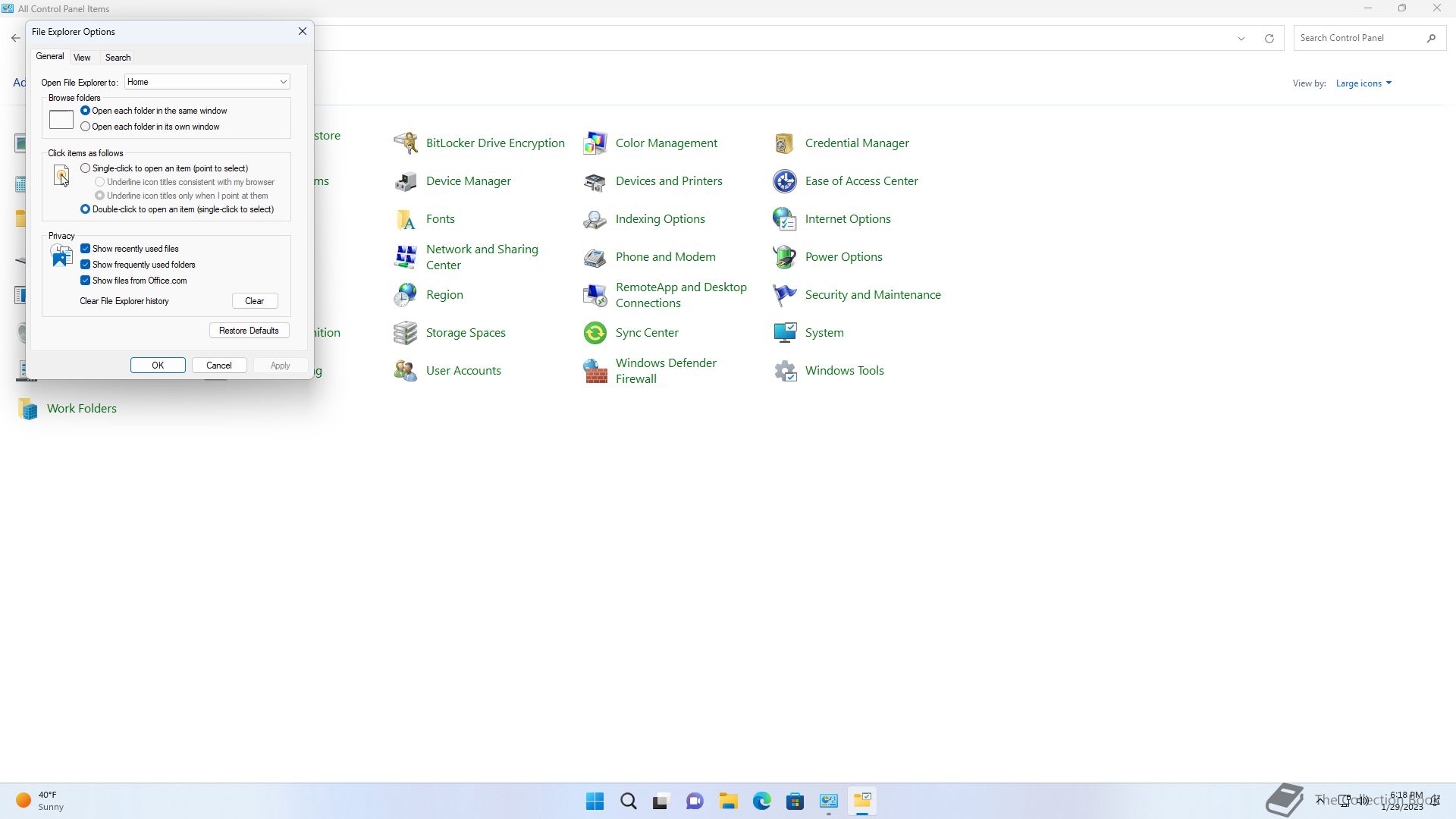Expand the address bar history chevron
1456x819 pixels.
point(1241,38)
